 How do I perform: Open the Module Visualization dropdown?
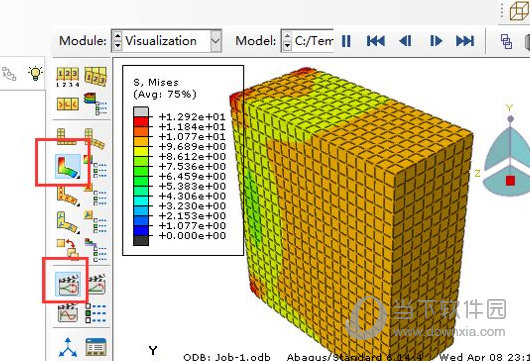point(166,41)
